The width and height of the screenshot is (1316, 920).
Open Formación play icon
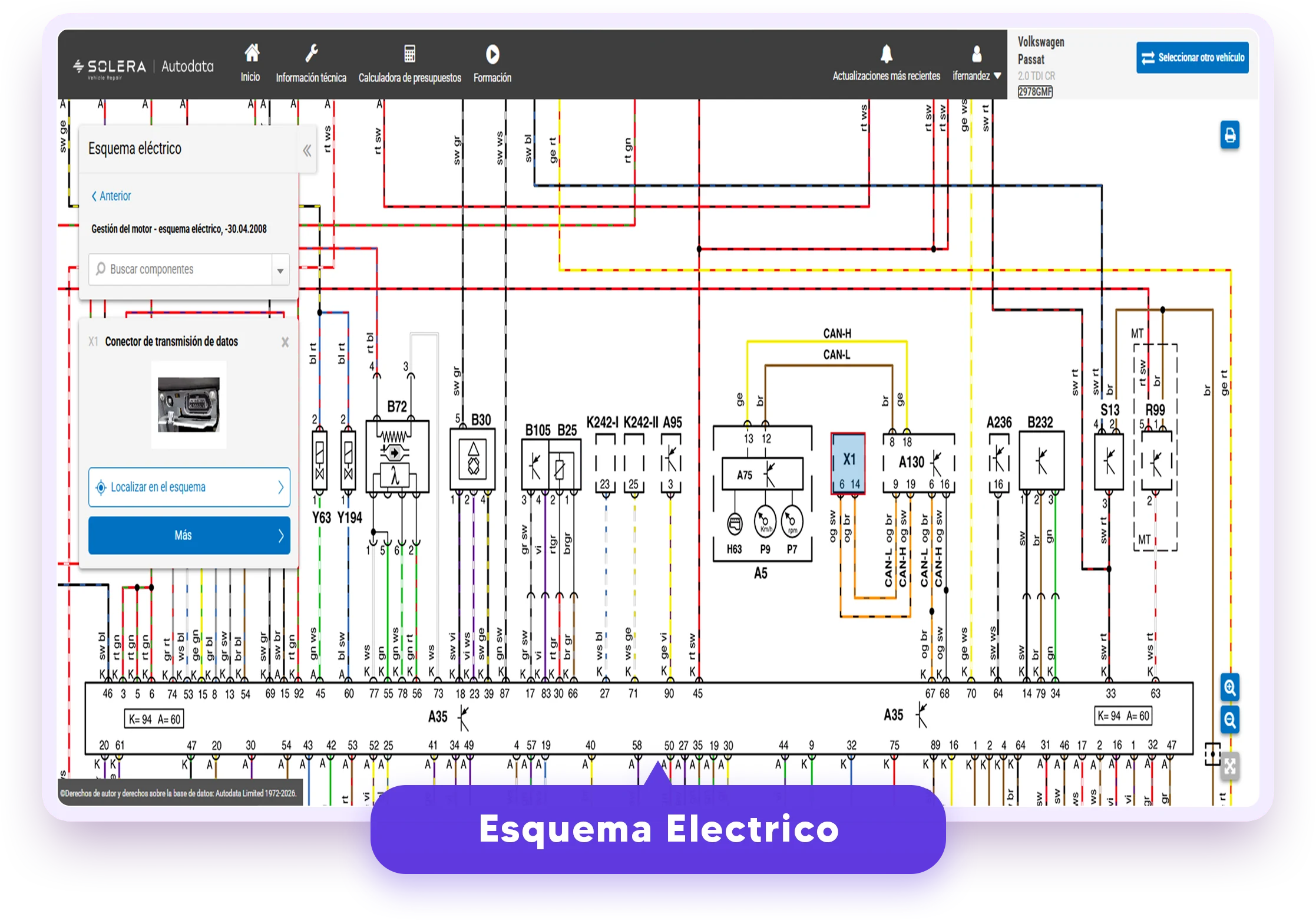tap(492, 62)
